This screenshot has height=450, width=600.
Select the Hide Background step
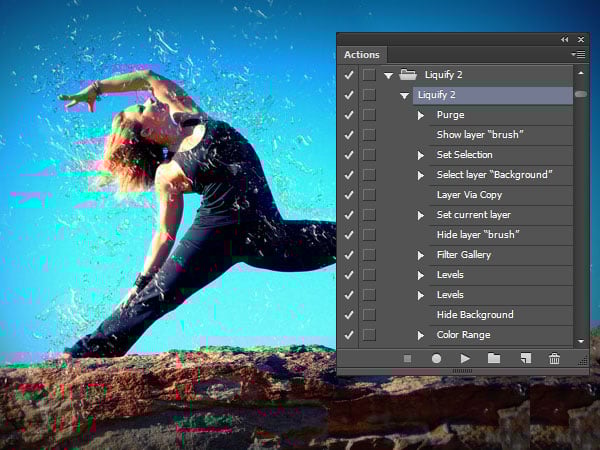[474, 315]
